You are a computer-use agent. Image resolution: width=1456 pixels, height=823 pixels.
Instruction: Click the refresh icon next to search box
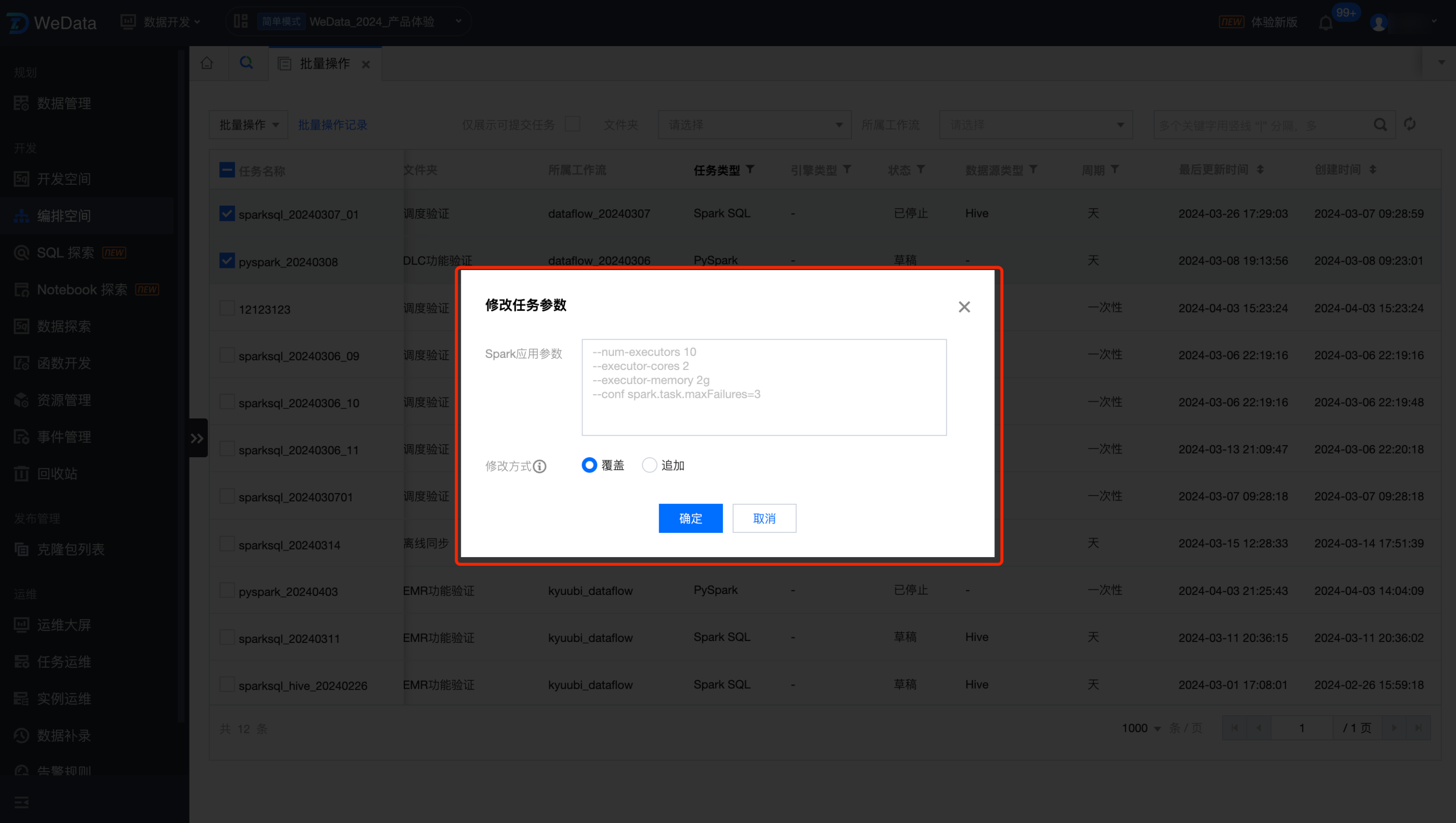[1410, 125]
